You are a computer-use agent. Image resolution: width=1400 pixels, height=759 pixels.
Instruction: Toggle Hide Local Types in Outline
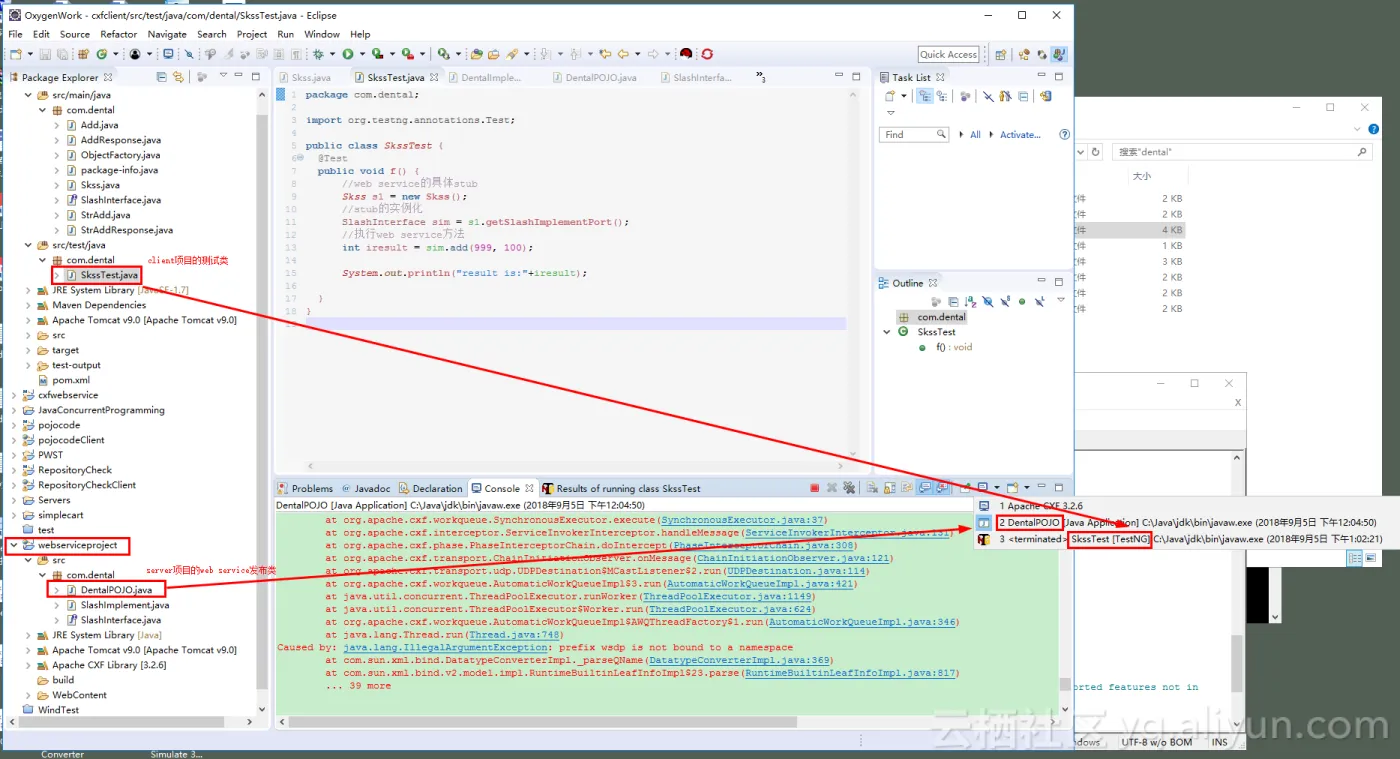tap(1040, 301)
